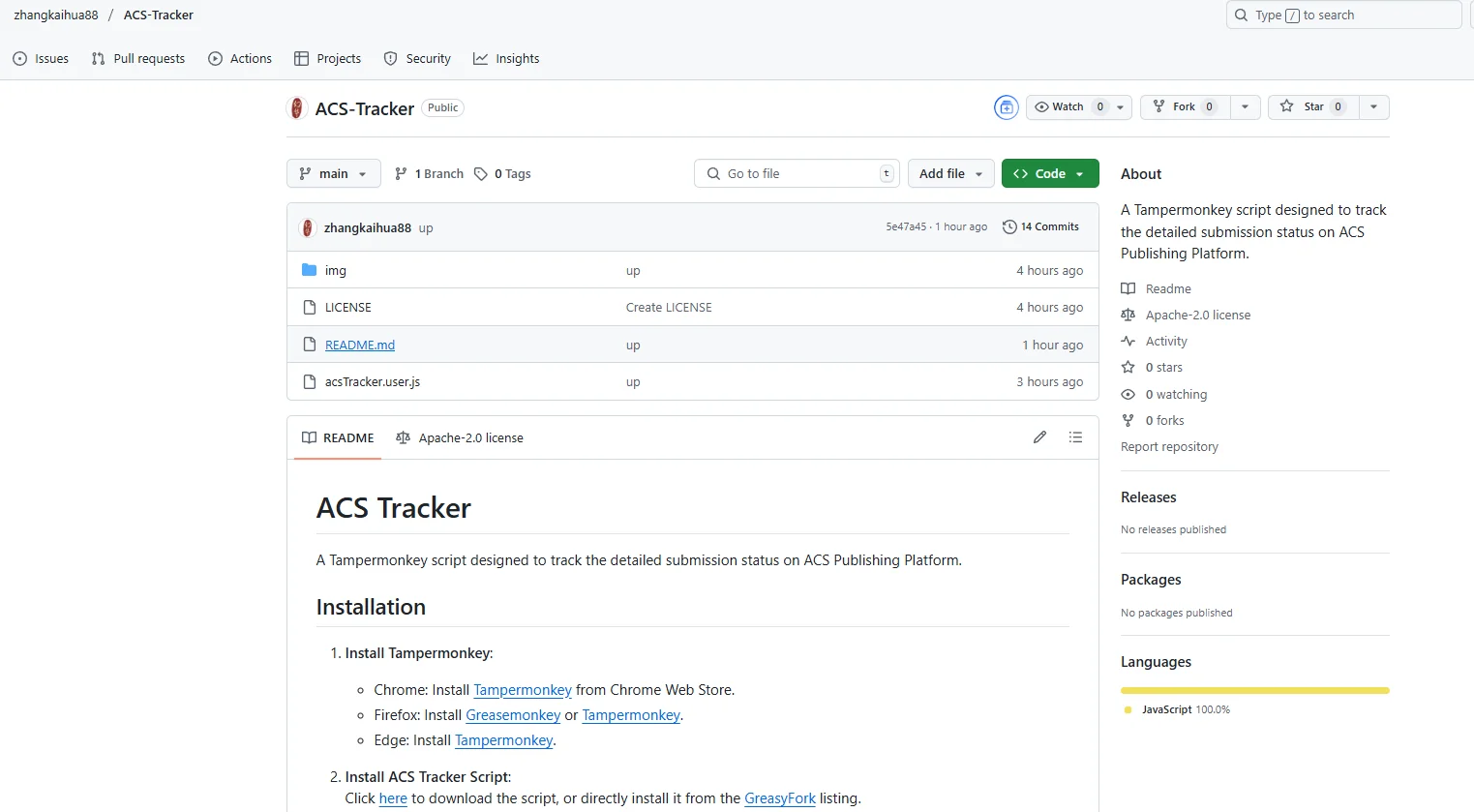Viewport: 1474px width, 812px height.
Task: Click the zhangkaihua88 author name in commit bar
Action: coord(368,227)
